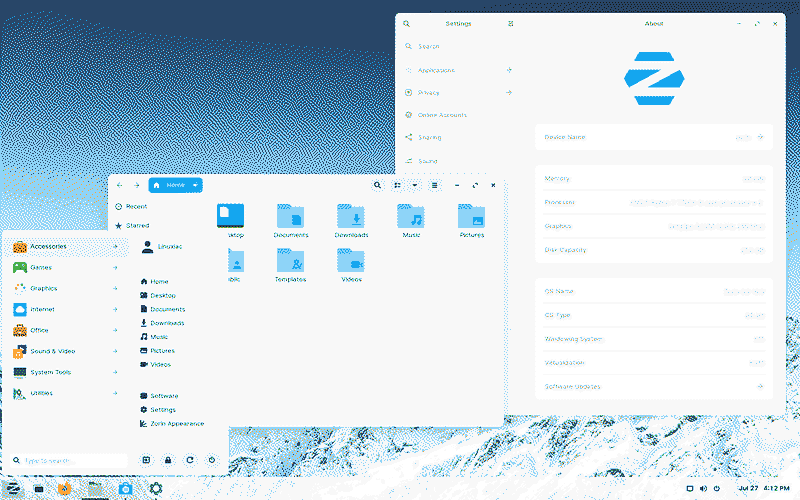
Task: Open Videos from the app menu places
Action: pos(155,364)
